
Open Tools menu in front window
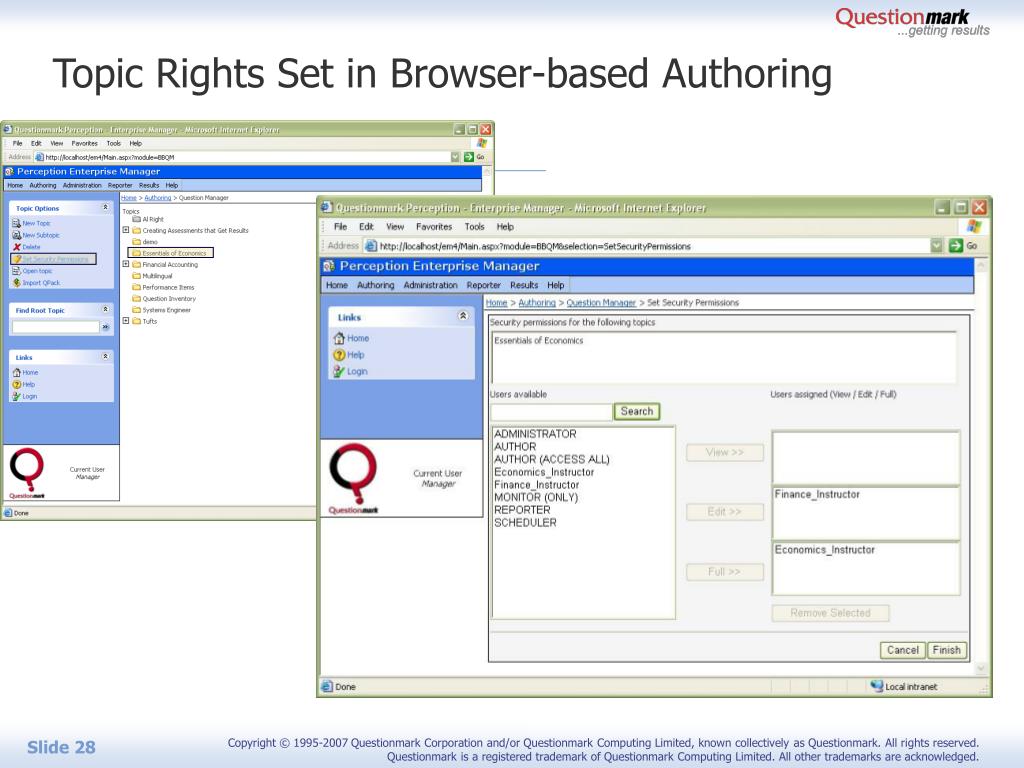click(474, 227)
